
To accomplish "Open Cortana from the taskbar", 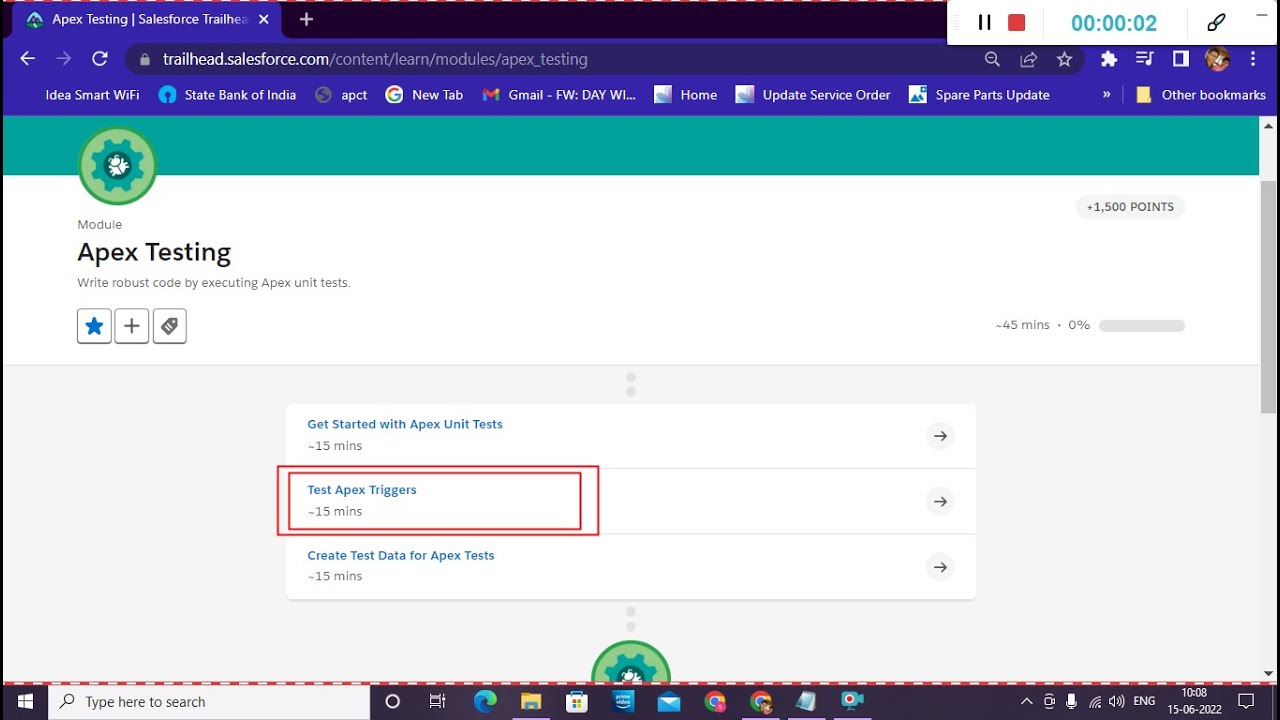I will [392, 702].
